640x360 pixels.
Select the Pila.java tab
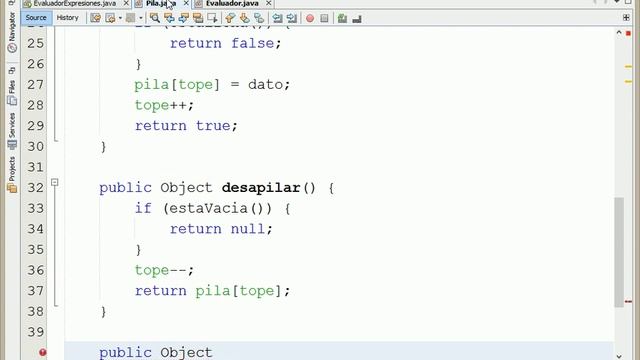[x=161, y=3]
